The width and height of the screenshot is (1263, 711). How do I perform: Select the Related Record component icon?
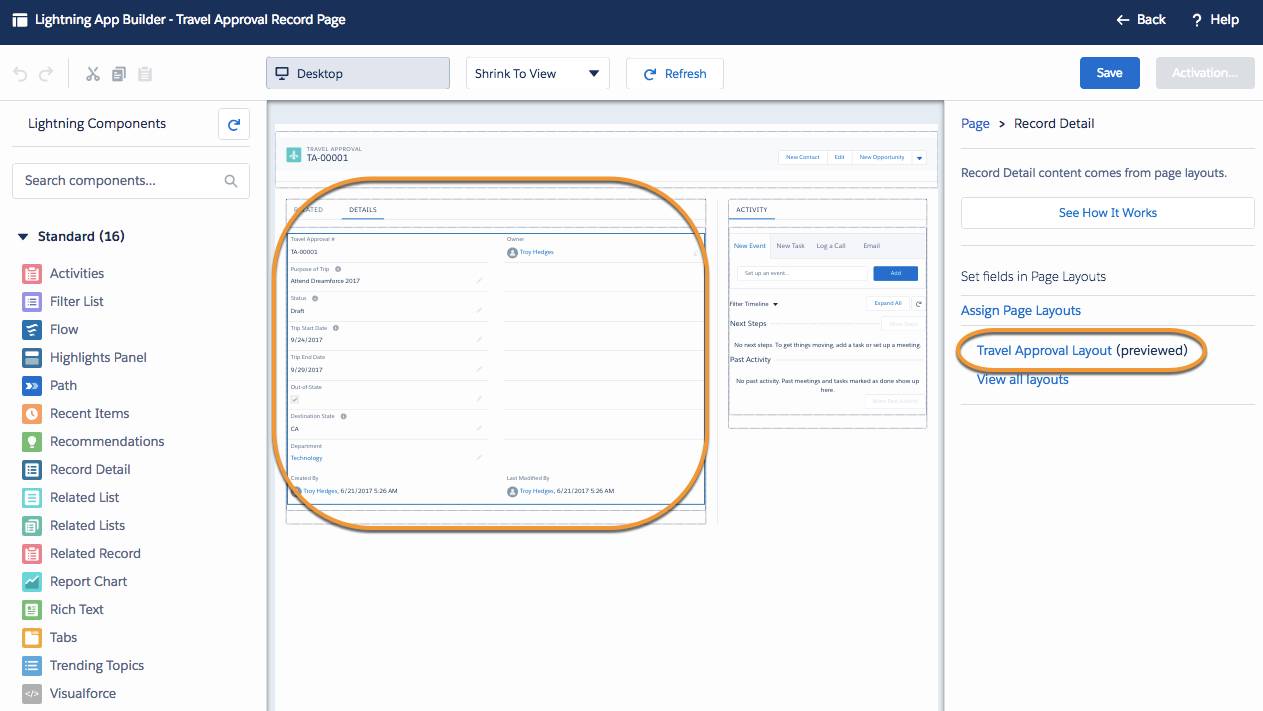pos(32,553)
